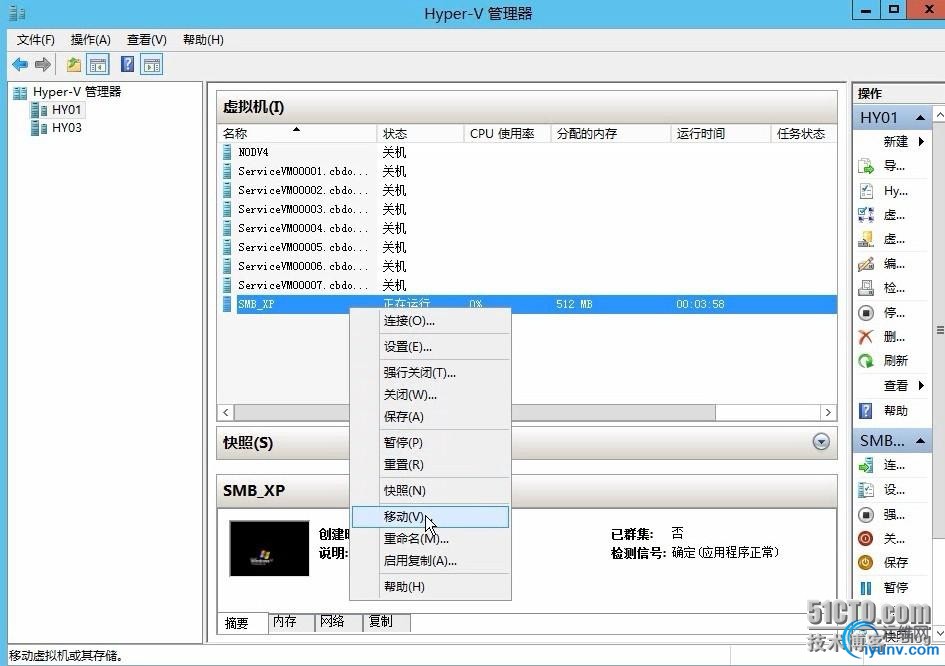Select the ServiceVM00007 virtual machine row
This screenshot has height=666, width=945.
529,285
